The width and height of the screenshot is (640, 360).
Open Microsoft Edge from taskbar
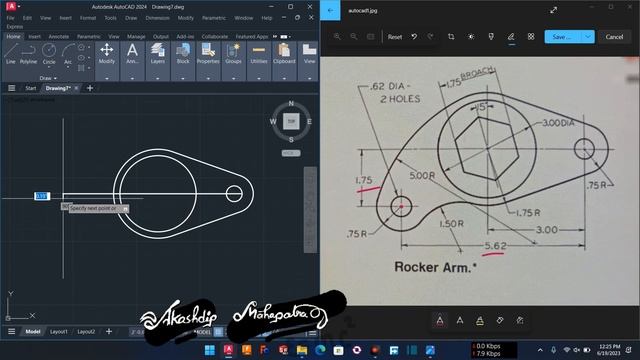(x=320, y=350)
